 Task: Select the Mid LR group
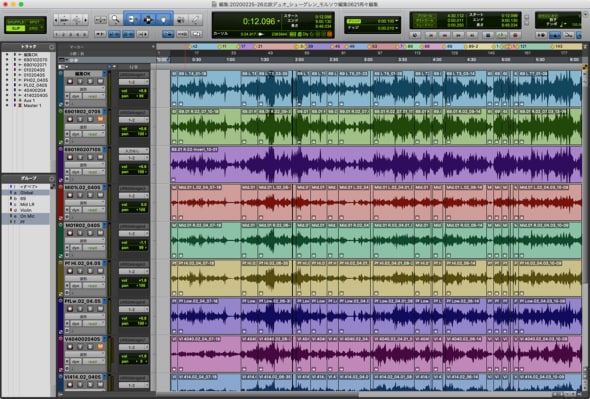point(27,204)
